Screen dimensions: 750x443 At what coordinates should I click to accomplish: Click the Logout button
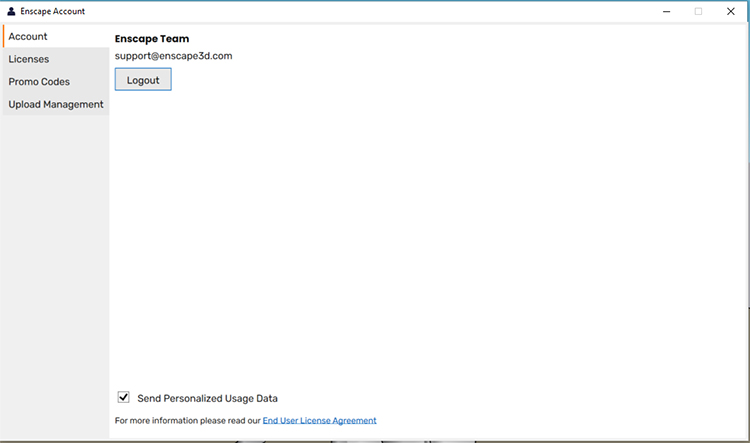pos(143,79)
